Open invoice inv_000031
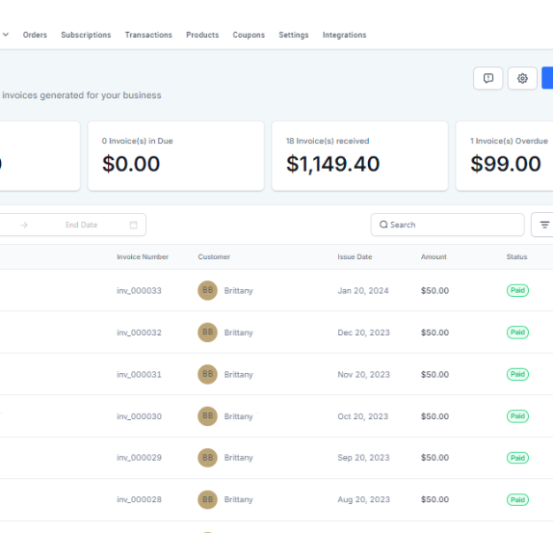Screen dimensions: 553x533 (139, 375)
